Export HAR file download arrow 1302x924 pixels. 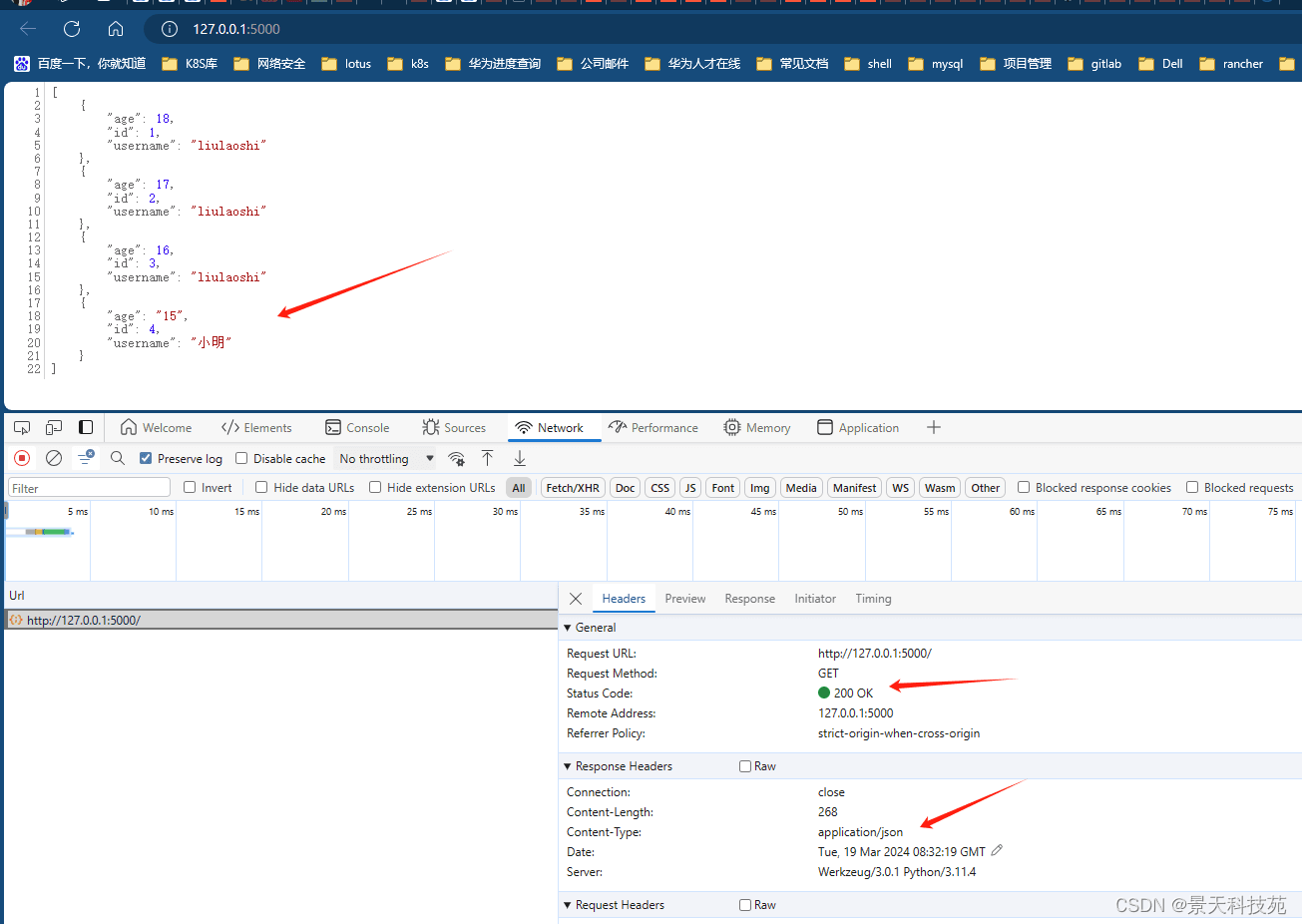click(520, 458)
